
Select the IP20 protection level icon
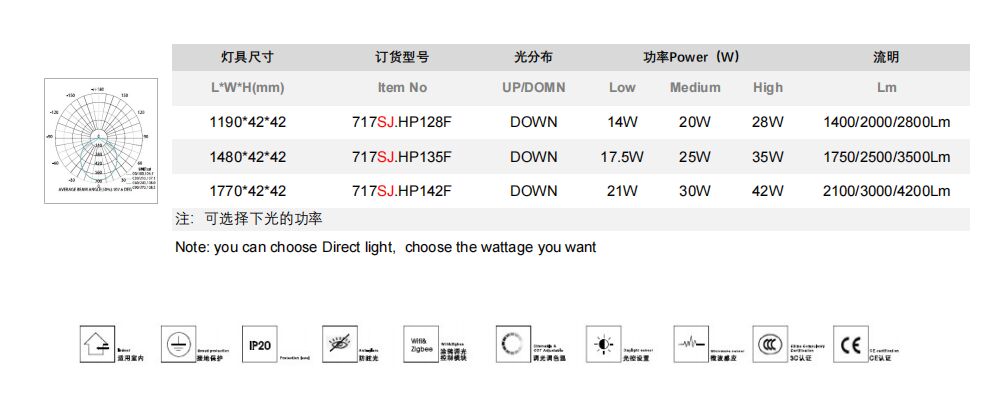coord(258,345)
